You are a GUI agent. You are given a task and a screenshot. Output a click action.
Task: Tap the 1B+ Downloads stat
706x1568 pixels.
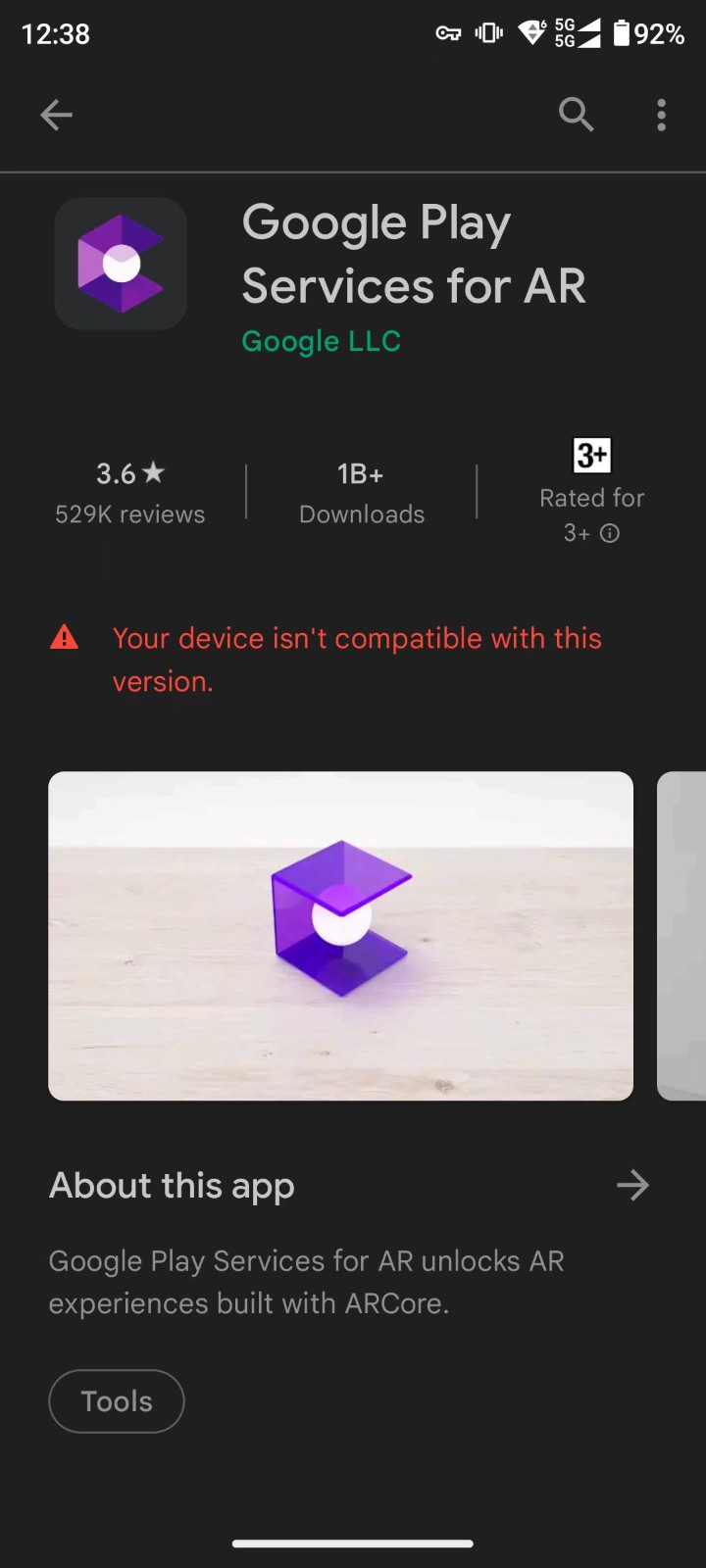[361, 493]
